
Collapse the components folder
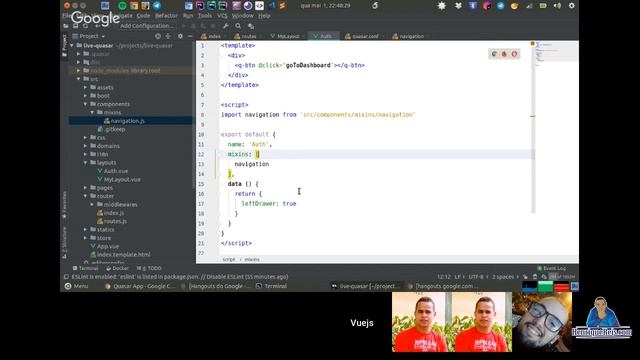85,104
